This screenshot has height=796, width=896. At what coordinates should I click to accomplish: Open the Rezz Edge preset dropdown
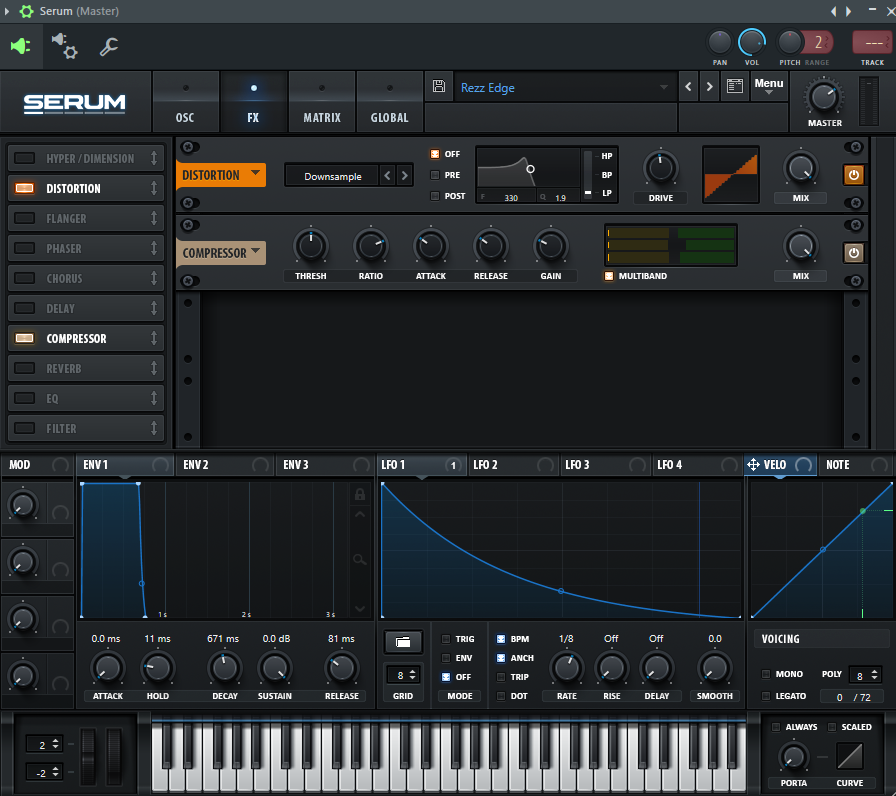pos(565,87)
